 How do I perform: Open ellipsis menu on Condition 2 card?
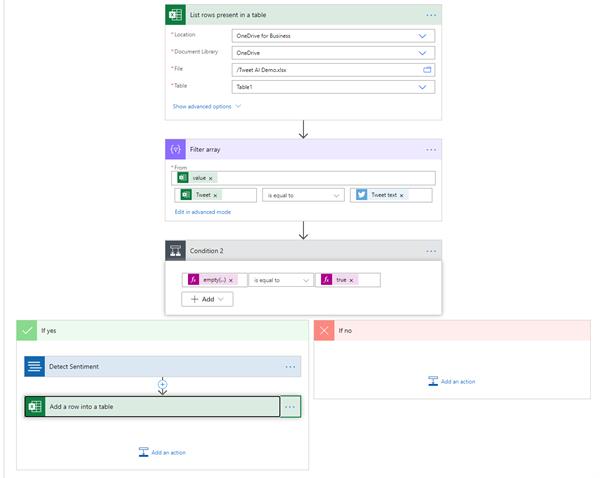click(x=431, y=251)
